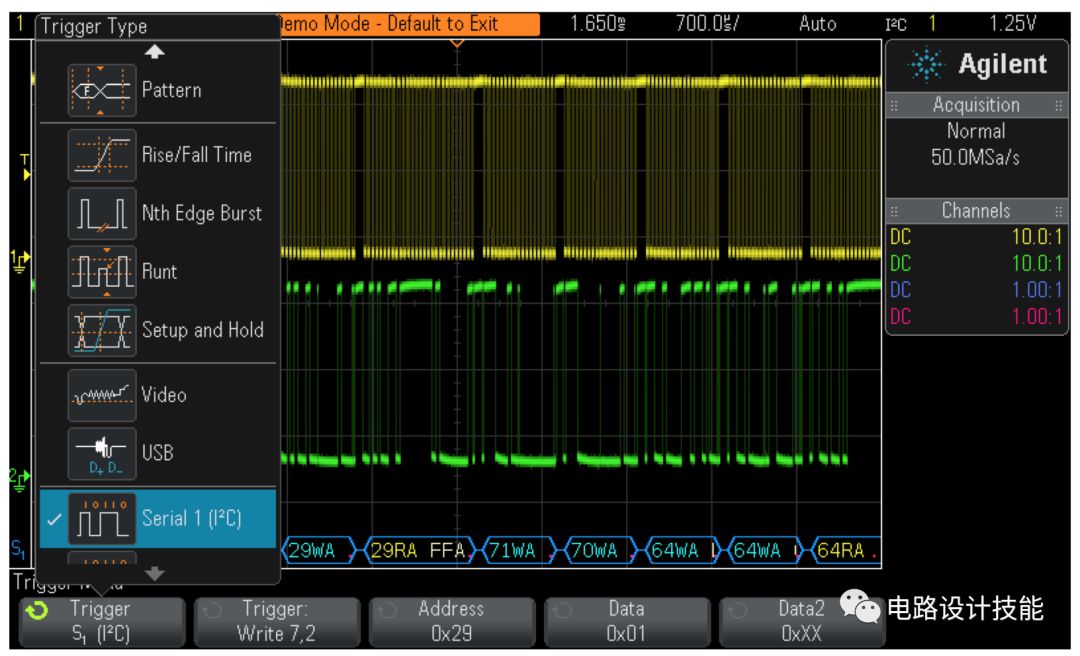Toggle channel 1 ground marker

pyautogui.click(x=19, y=261)
